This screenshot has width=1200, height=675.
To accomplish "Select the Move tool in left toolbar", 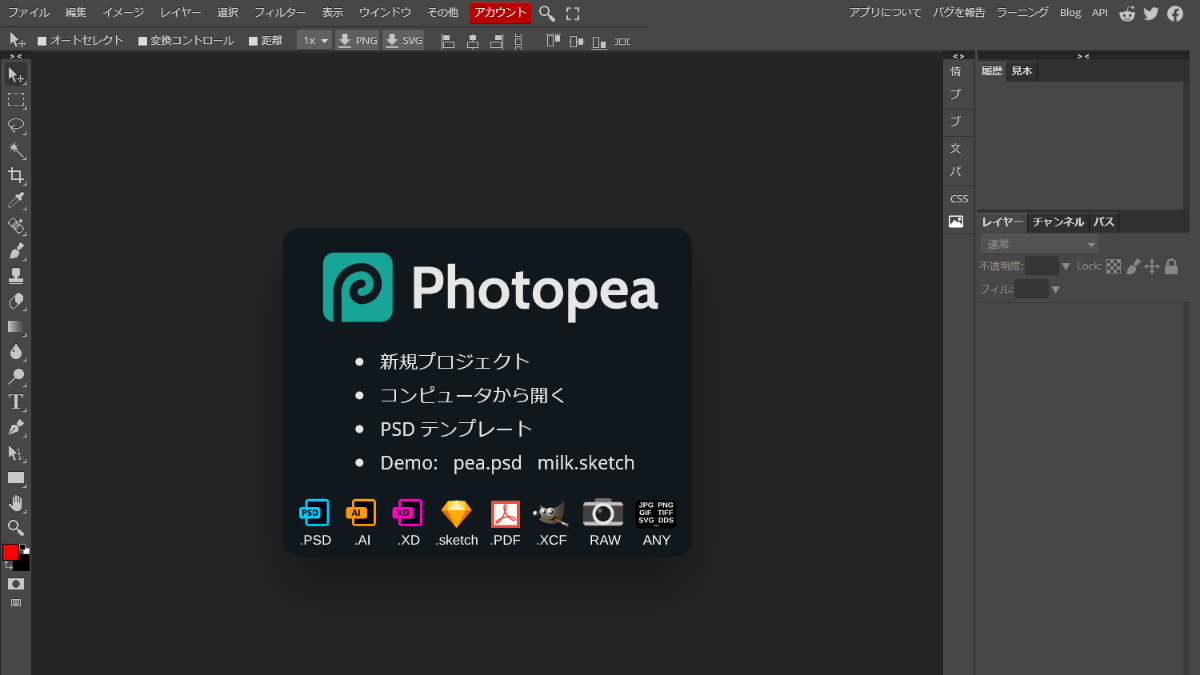I will (x=16, y=75).
